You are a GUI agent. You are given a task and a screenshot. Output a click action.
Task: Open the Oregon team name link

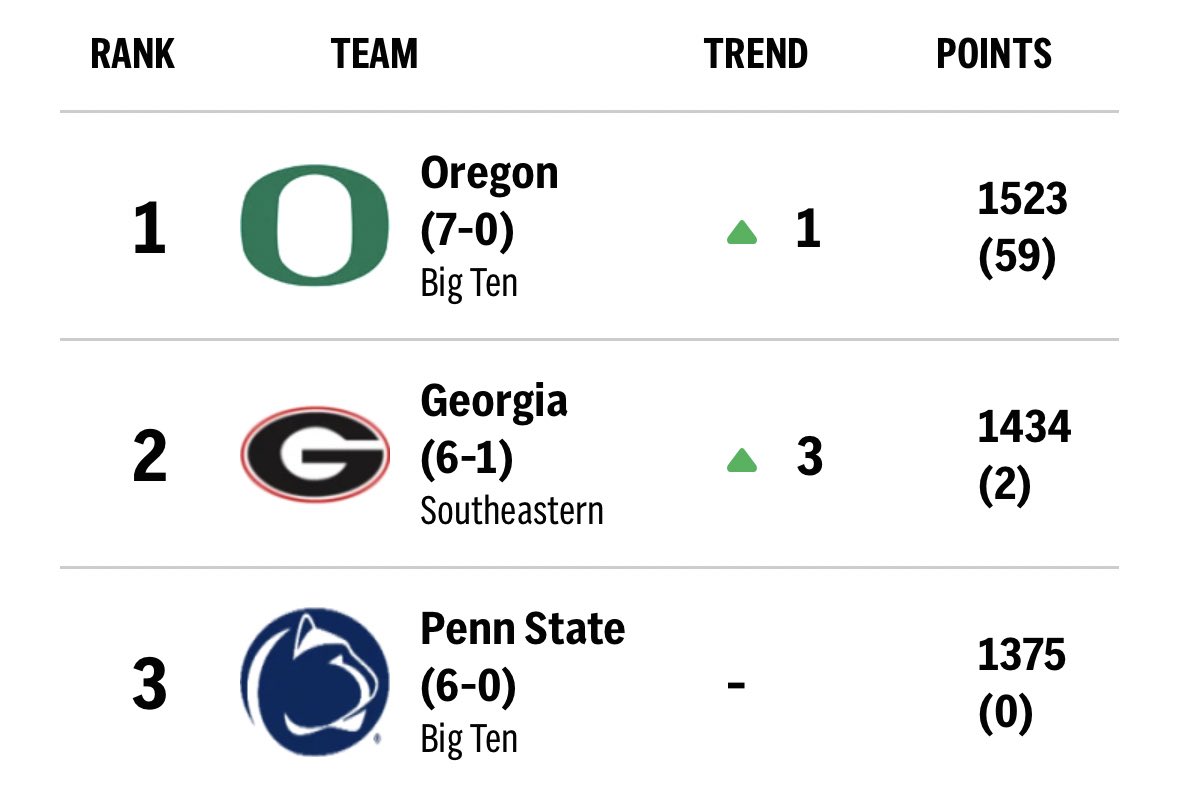(x=489, y=174)
